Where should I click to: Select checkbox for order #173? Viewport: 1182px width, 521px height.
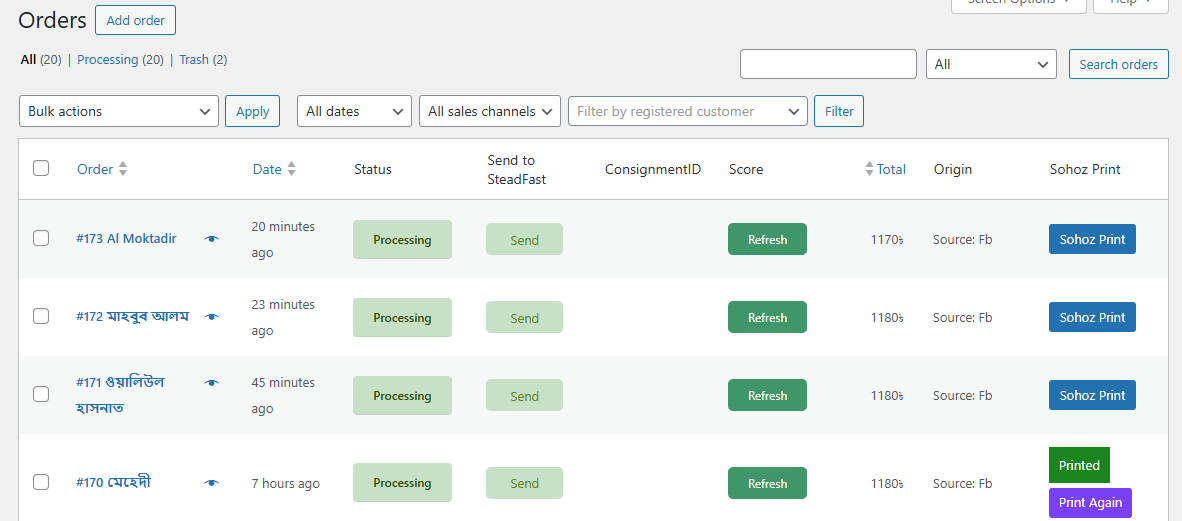coord(41,238)
